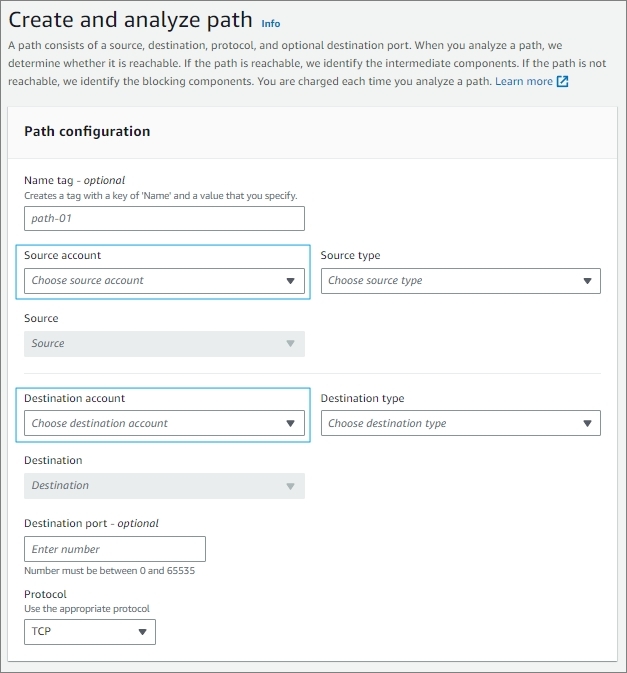Viewport: 627px width, 673px height.
Task: Open the Choose destination account dropdown
Action: coord(164,423)
